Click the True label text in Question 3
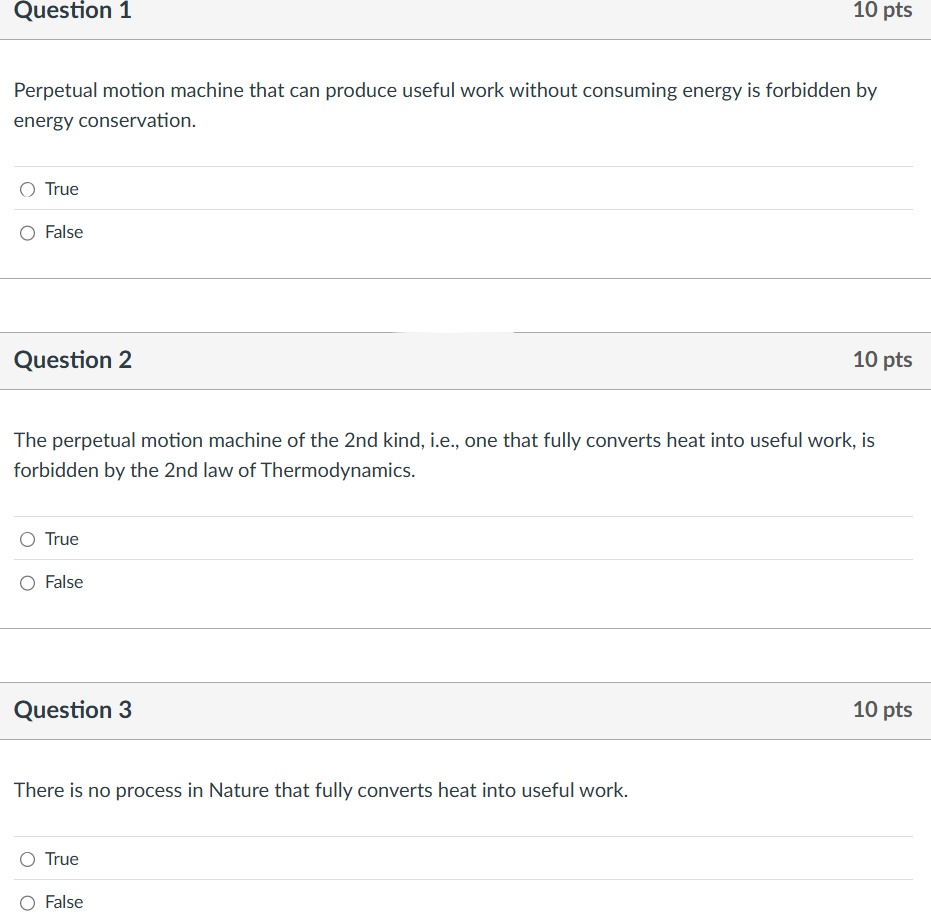The height and width of the screenshot is (922, 931). point(61,859)
